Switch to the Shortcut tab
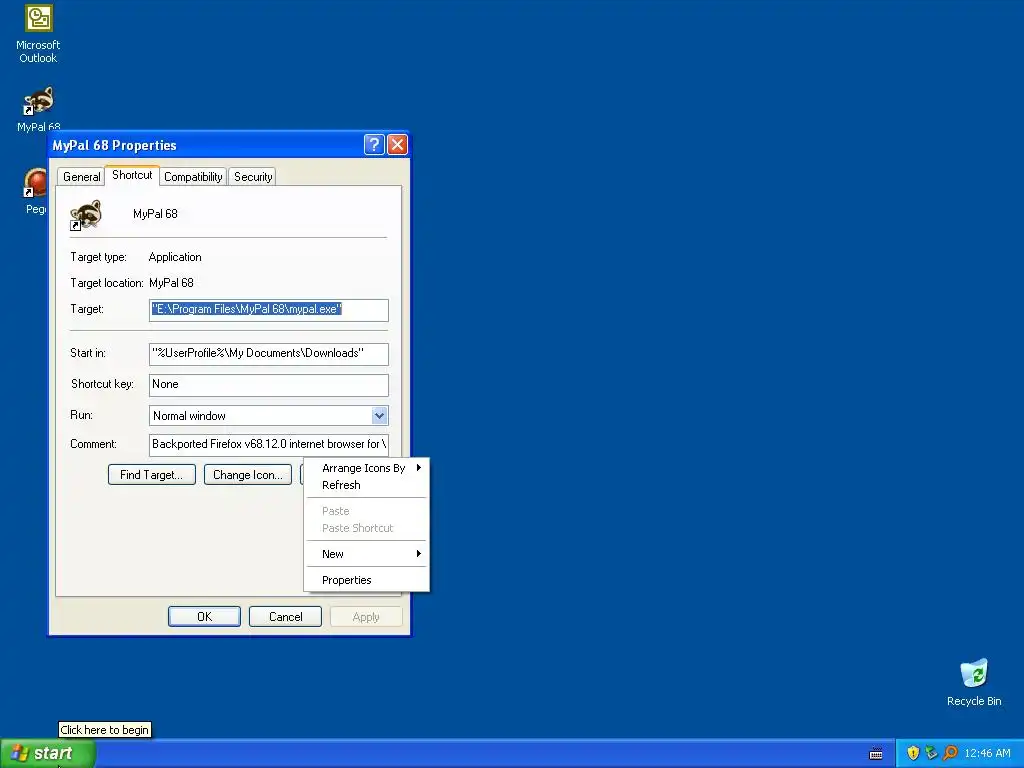Screen dimensions: 1024x768 pos(132,175)
